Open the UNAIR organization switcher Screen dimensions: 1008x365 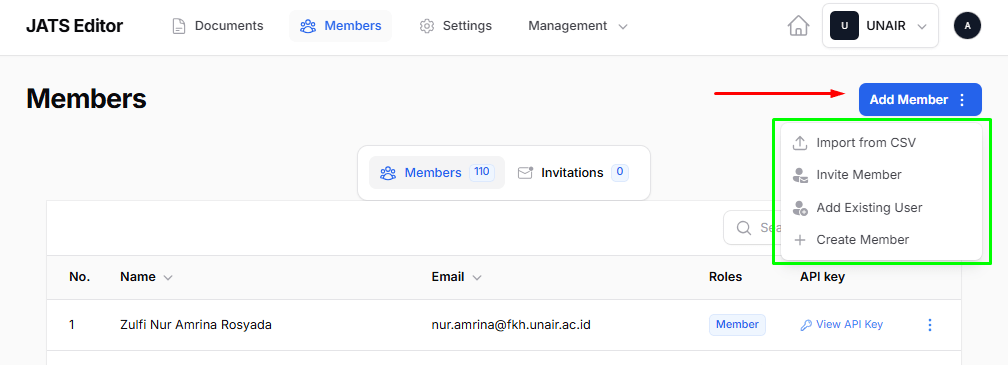(880, 26)
